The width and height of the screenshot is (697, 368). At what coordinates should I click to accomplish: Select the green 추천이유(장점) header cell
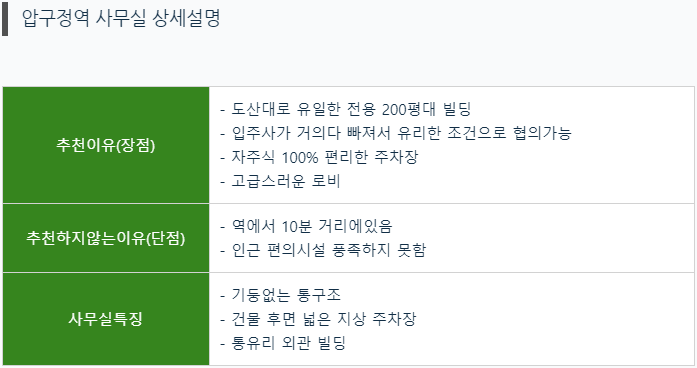106,145
